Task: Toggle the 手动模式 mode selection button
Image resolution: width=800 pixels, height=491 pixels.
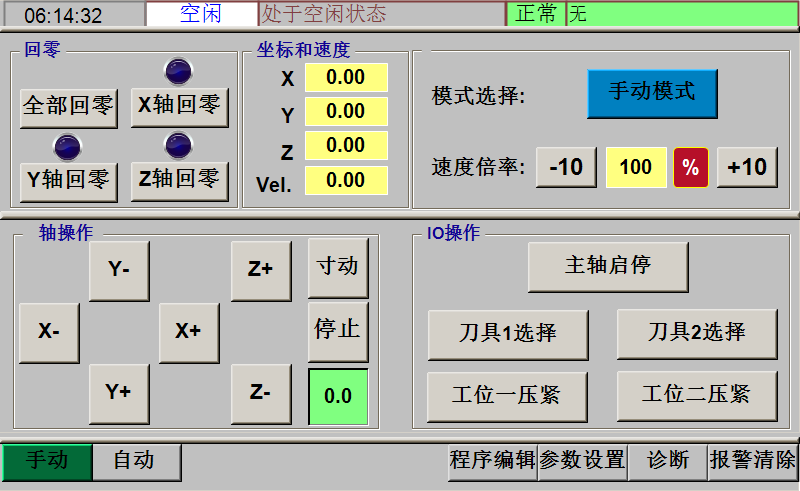Action: 652,93
